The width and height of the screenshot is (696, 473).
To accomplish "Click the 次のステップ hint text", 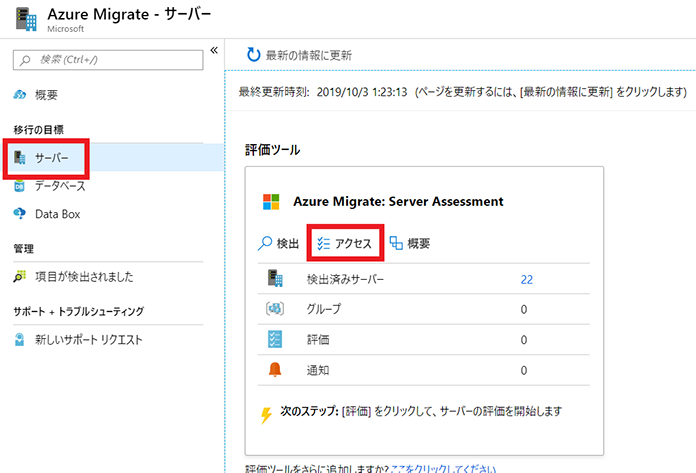I will [x=421, y=411].
